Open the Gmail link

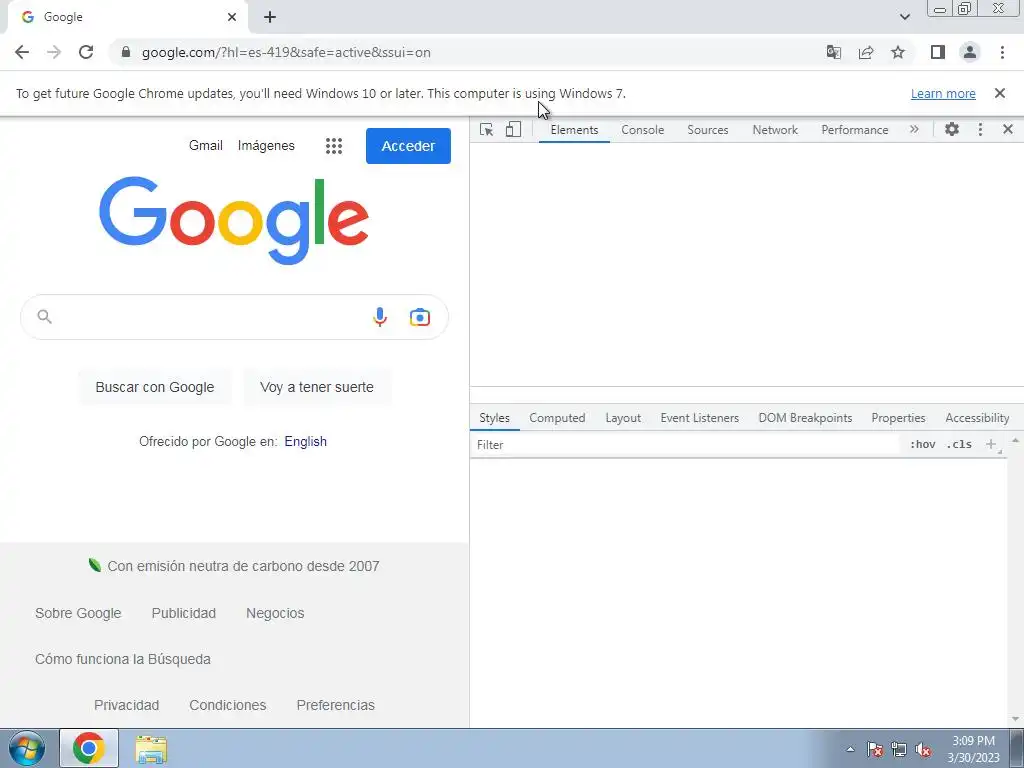tap(206, 146)
